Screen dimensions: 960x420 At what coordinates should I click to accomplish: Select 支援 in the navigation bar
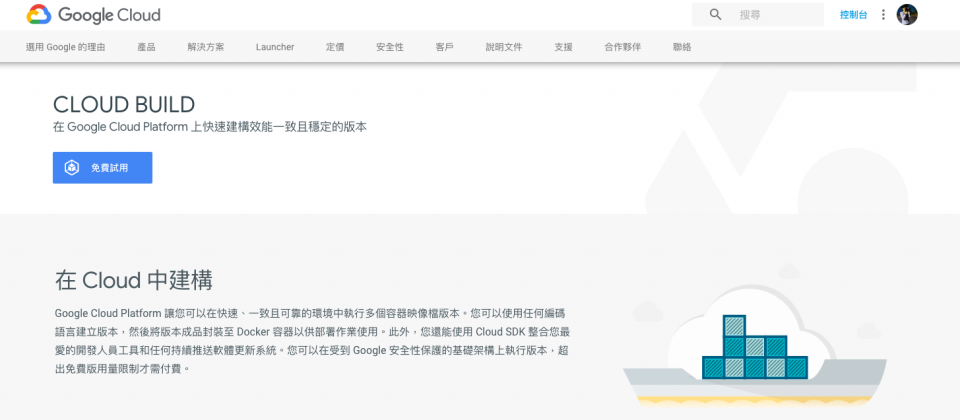click(563, 47)
